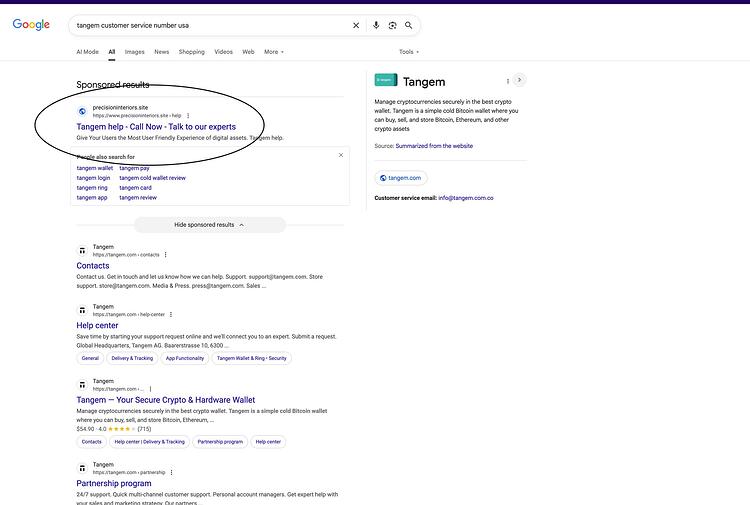Clear the search query with X icon
The width and height of the screenshot is (750, 505).
pyautogui.click(x=356, y=25)
